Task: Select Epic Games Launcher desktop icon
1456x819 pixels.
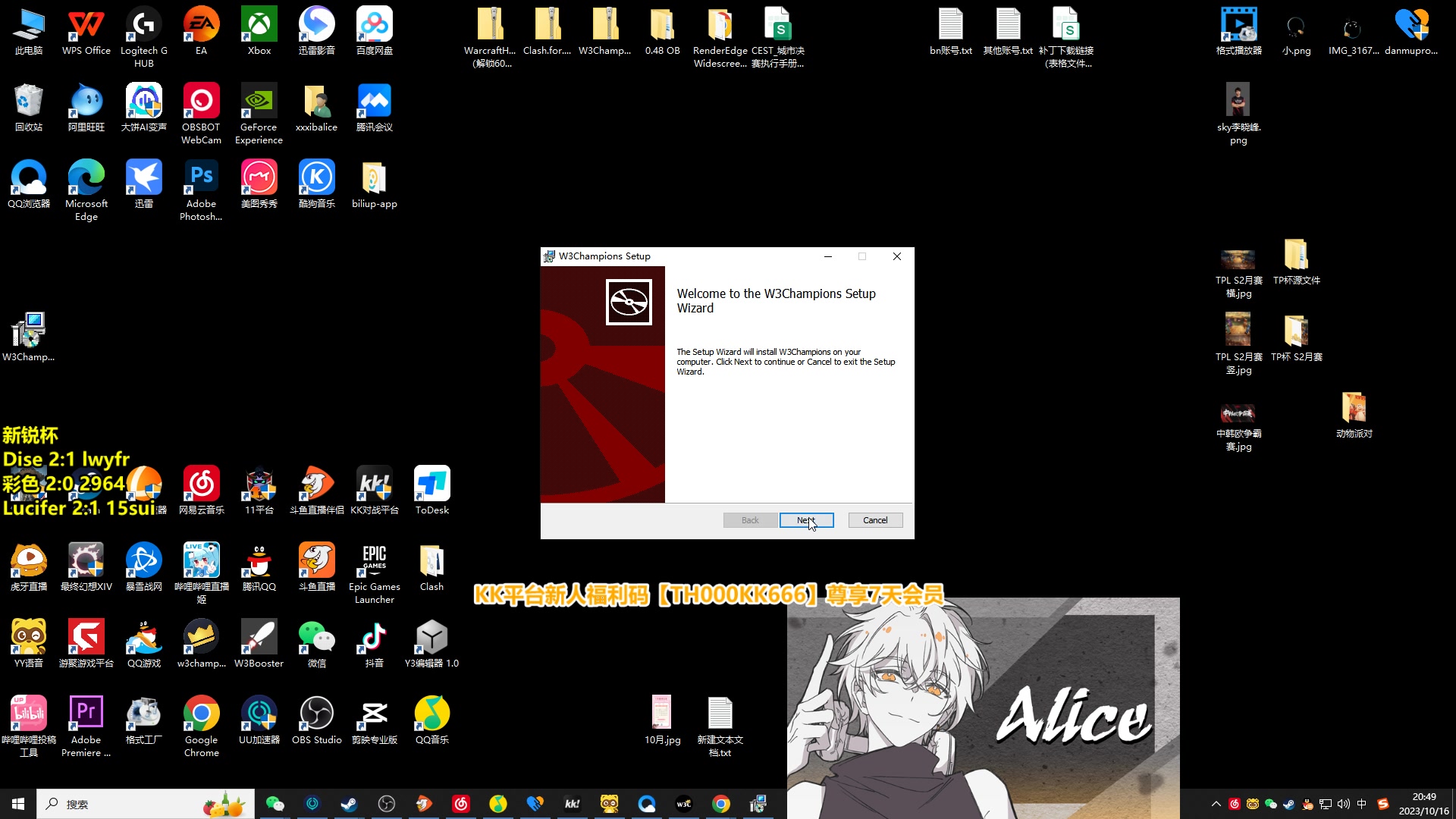Action: (375, 574)
